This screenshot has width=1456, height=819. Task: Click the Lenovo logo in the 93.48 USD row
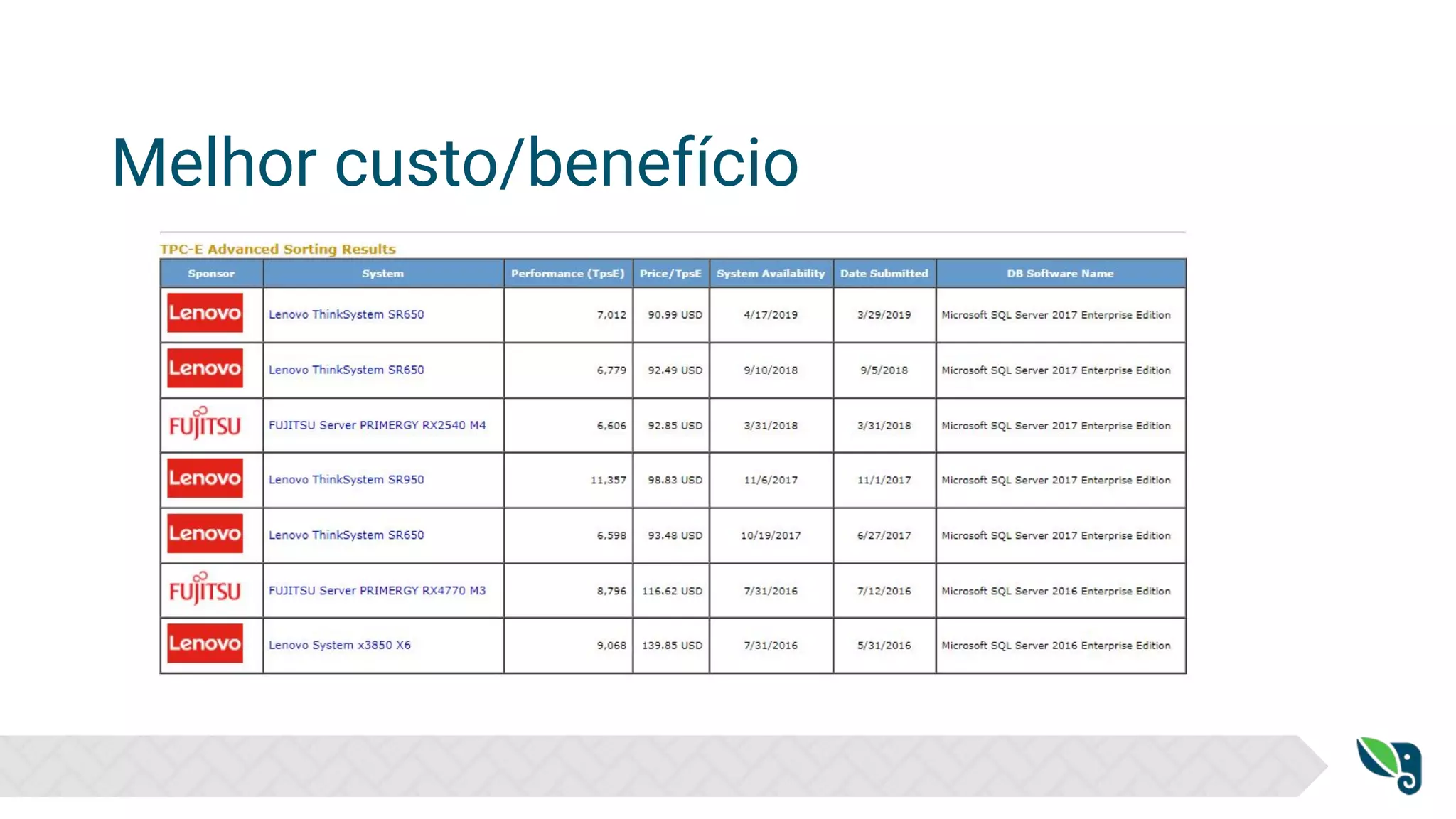tap(205, 533)
